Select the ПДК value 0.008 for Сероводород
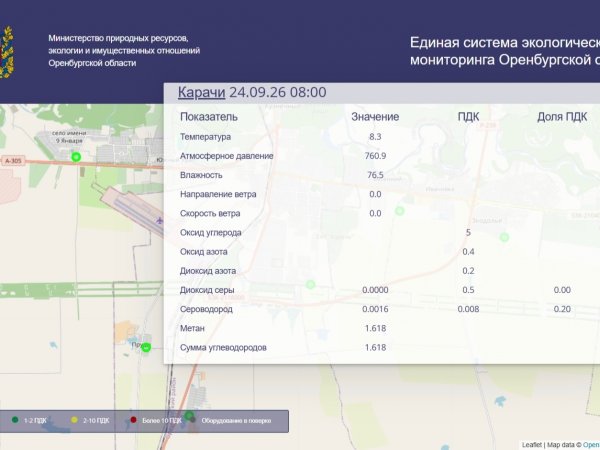Image resolution: width=600 pixels, height=450 pixels. click(x=468, y=309)
